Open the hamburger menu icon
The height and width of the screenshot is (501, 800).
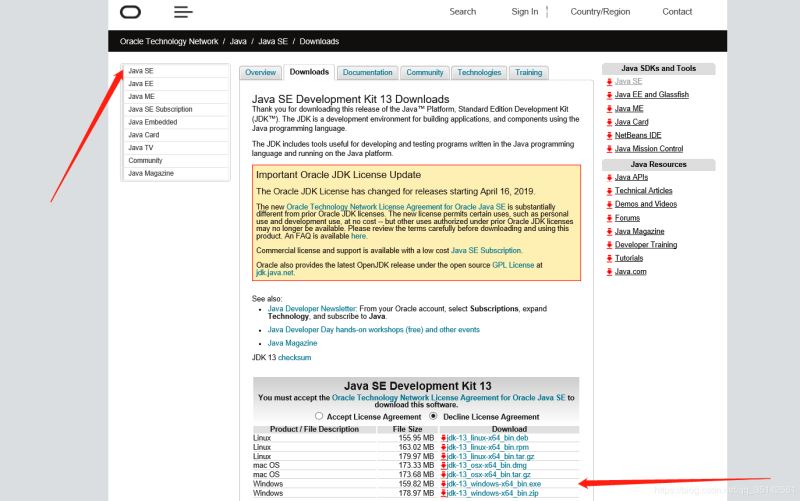click(183, 12)
